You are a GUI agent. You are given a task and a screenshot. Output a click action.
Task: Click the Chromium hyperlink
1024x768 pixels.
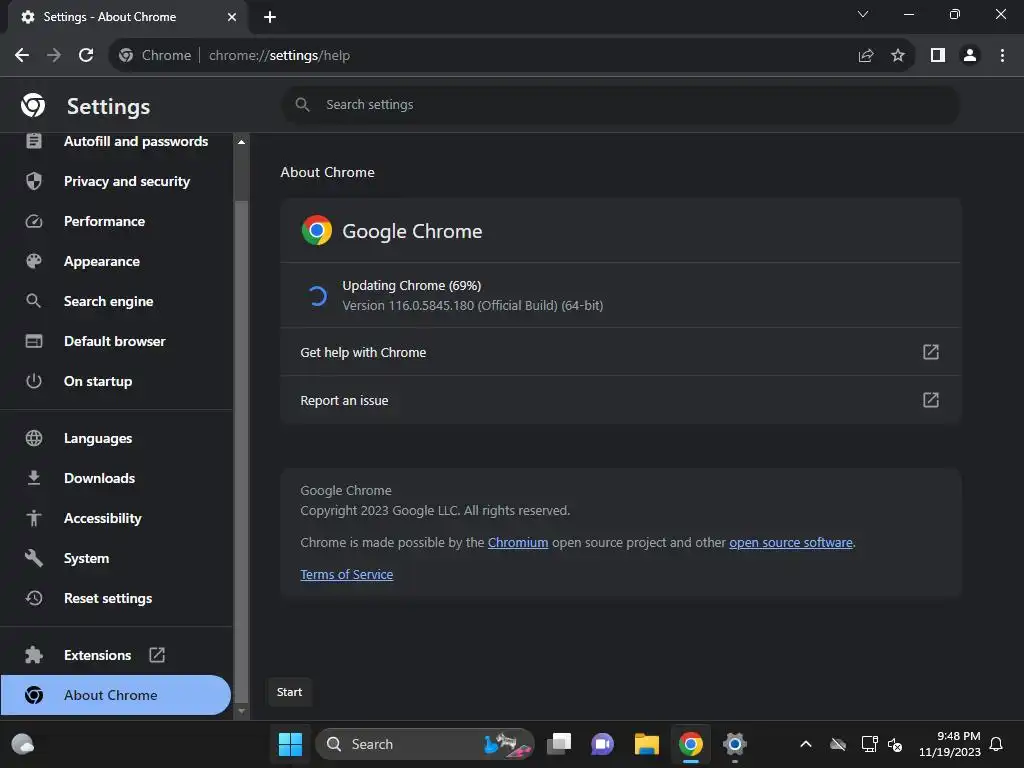(x=518, y=543)
